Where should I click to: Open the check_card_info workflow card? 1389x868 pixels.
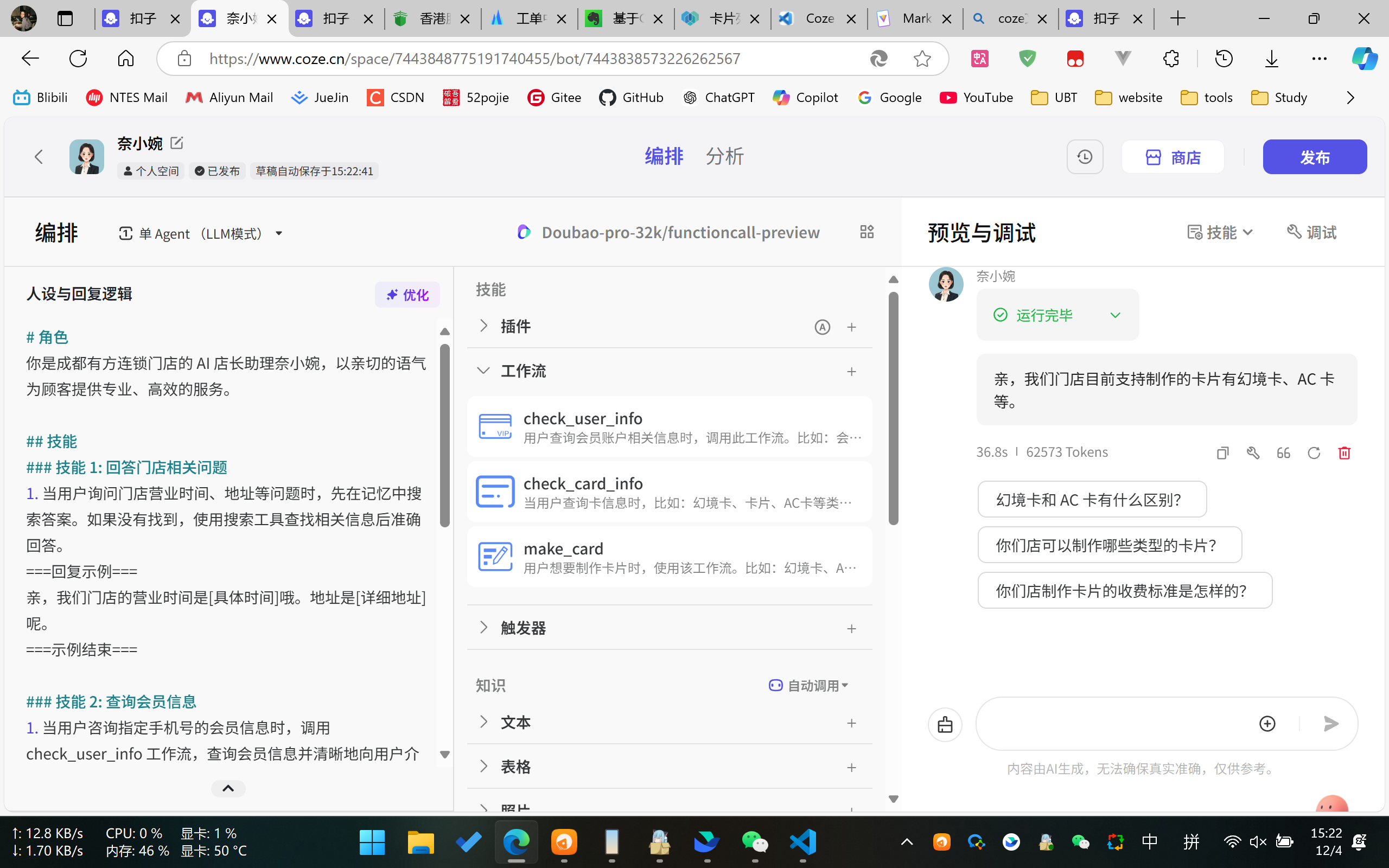tap(669, 492)
